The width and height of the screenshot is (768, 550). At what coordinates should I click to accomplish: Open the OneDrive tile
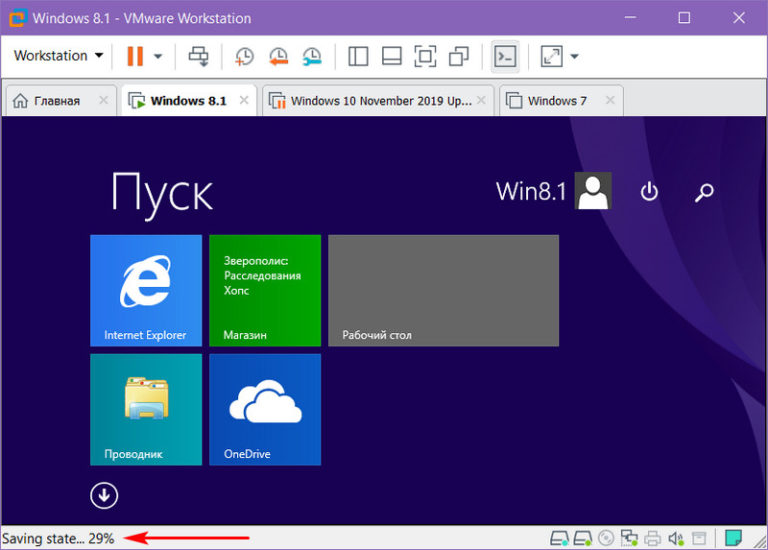[265, 409]
